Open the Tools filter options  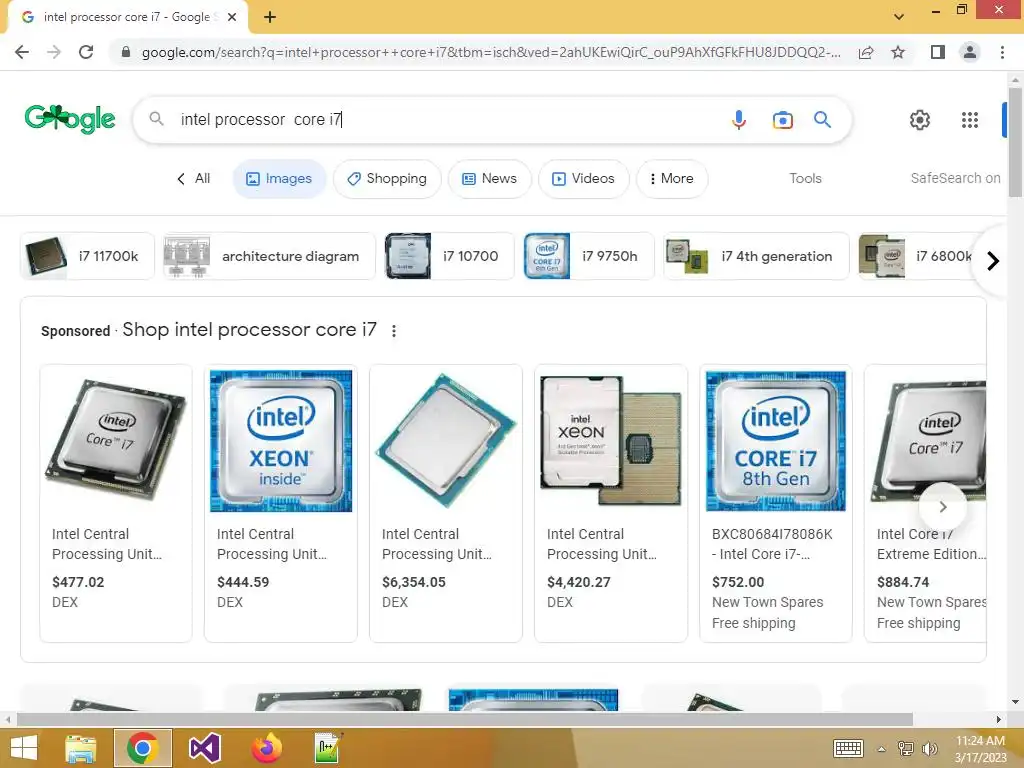pyautogui.click(x=805, y=178)
